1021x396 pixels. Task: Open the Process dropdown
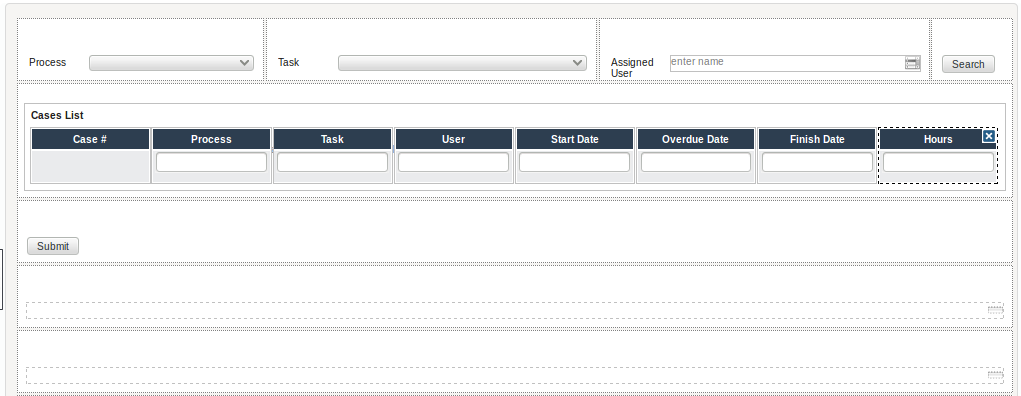point(171,63)
